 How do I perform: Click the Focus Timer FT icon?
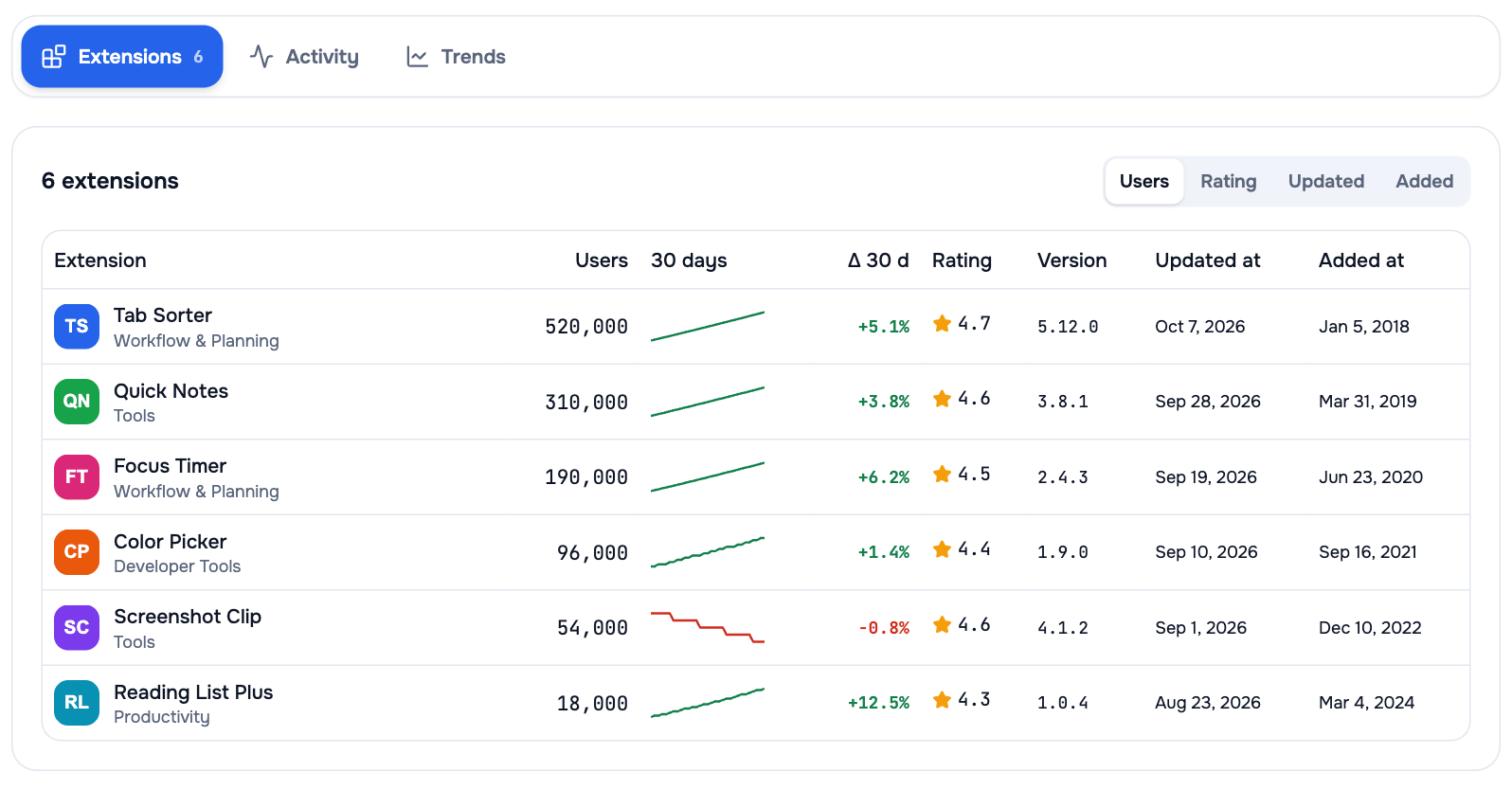[77, 477]
